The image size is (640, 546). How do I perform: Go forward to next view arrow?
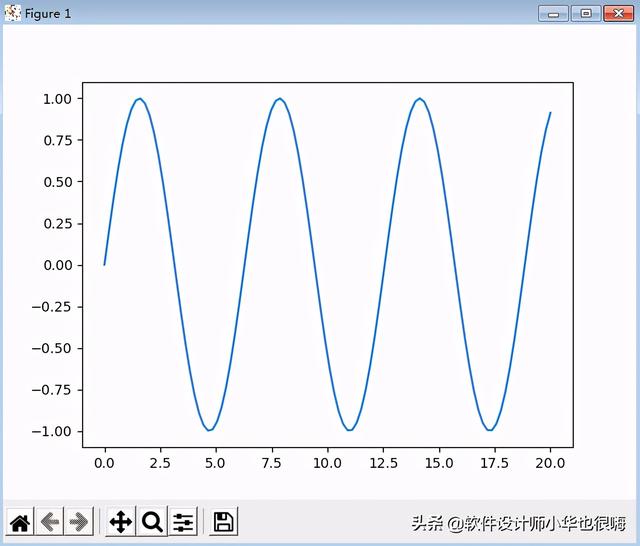coord(79,522)
